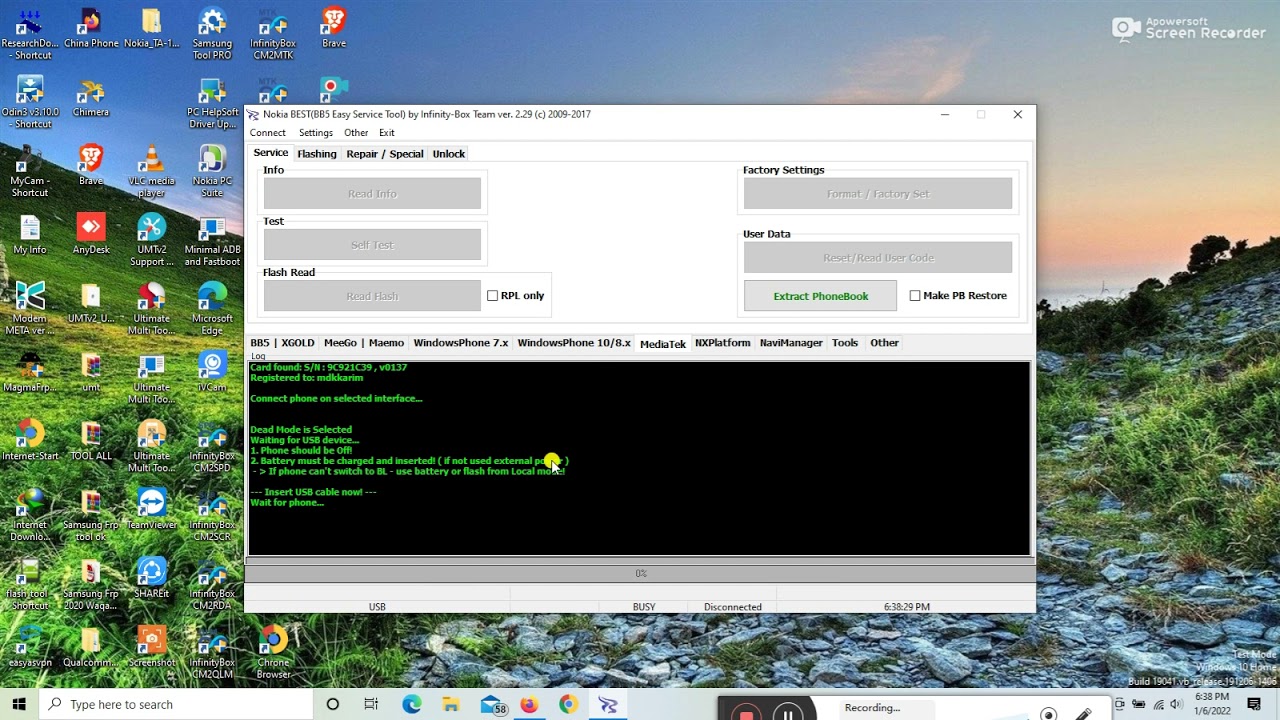
Task: Click the Format / Factory Set button
Action: pyautogui.click(x=878, y=194)
